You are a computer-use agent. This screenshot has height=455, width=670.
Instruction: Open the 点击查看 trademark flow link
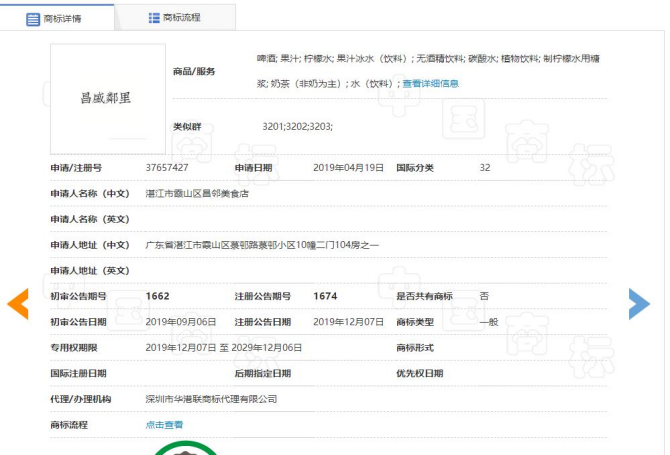coord(164,425)
